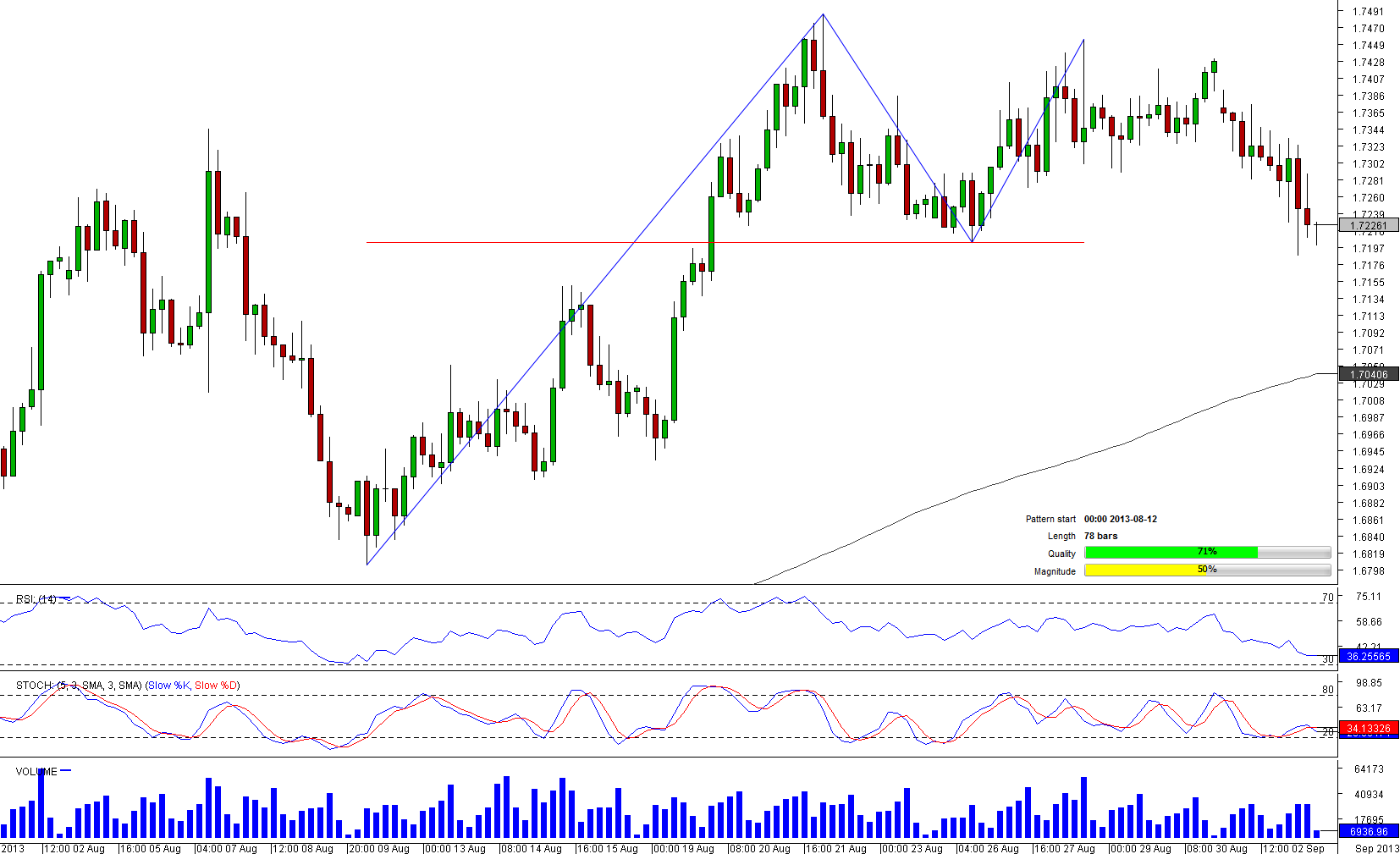Click the 20:00 09 Aug time label
This screenshot has width=1400, height=854.
tap(378, 848)
